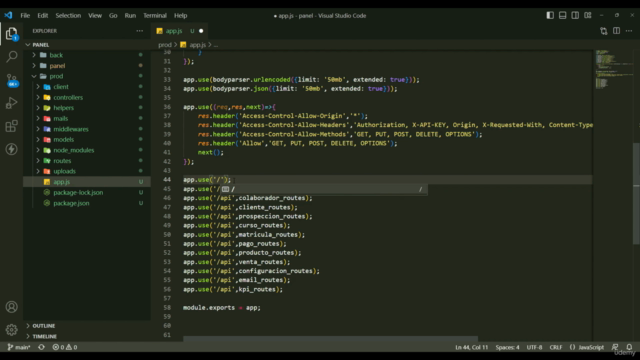
Task: Toggle the bottom panel layout icon
Action: (x=562, y=16)
